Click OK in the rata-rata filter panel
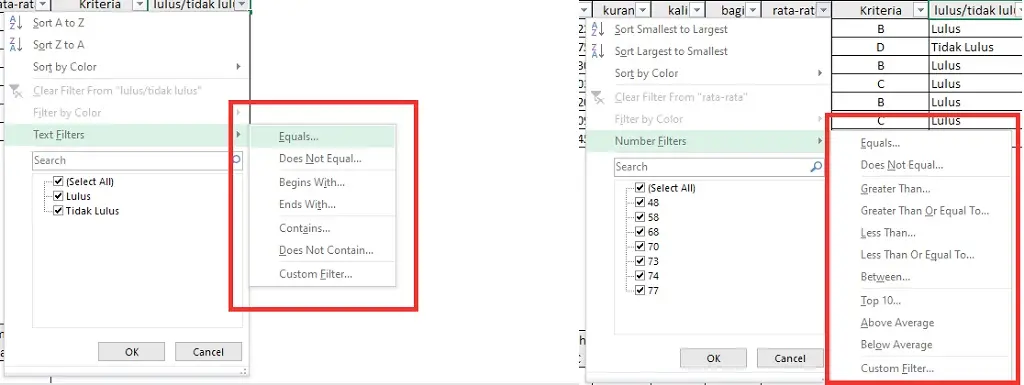This screenshot has height=385, width=1024. point(713,358)
